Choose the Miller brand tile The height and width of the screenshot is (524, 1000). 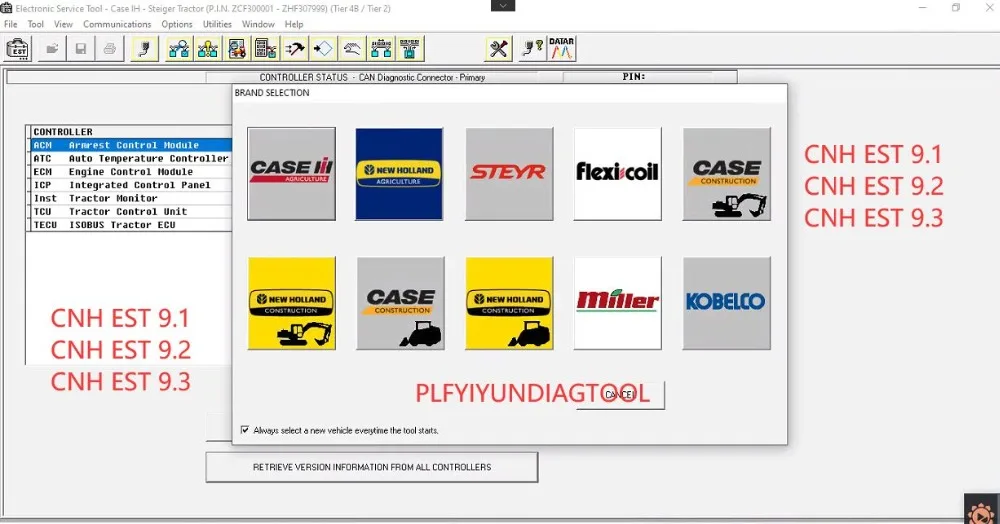point(617,303)
